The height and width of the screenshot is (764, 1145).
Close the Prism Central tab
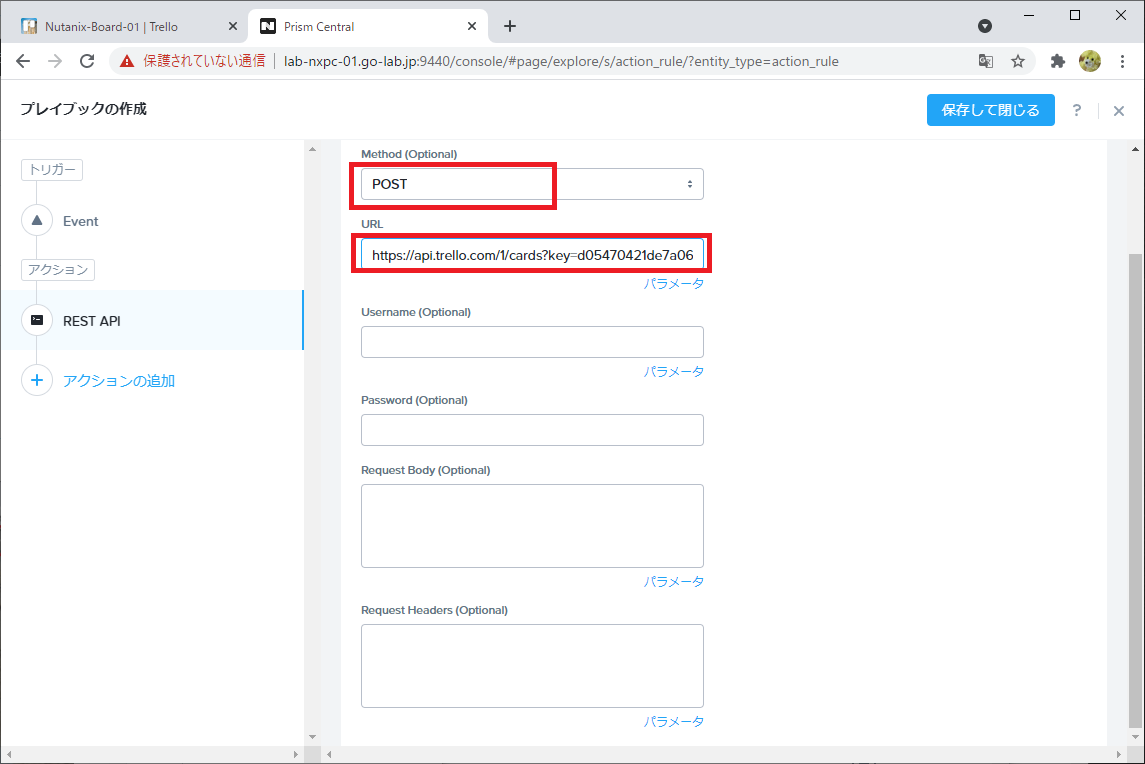(472, 26)
